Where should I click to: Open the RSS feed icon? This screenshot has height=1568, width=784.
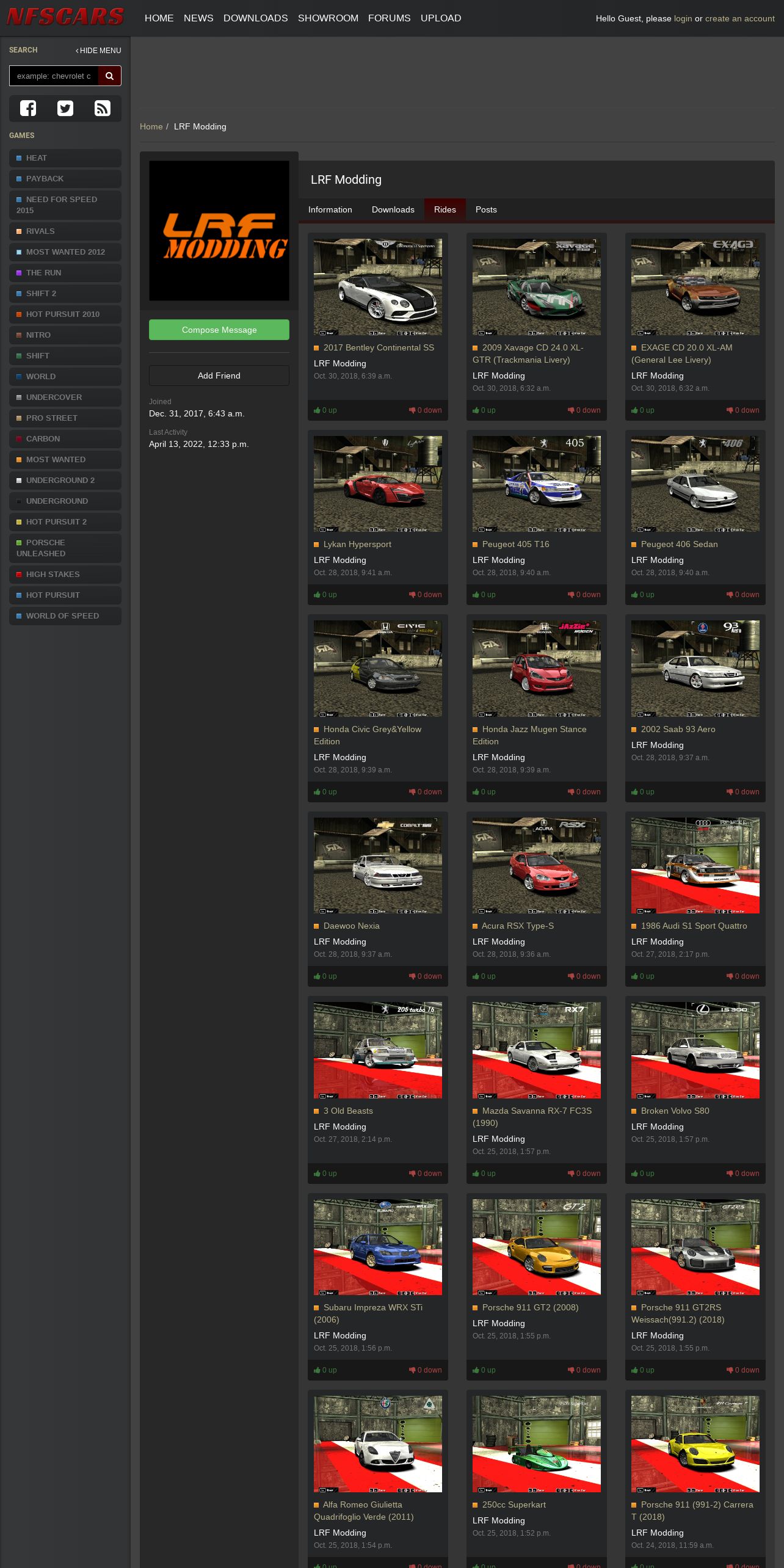[x=103, y=108]
